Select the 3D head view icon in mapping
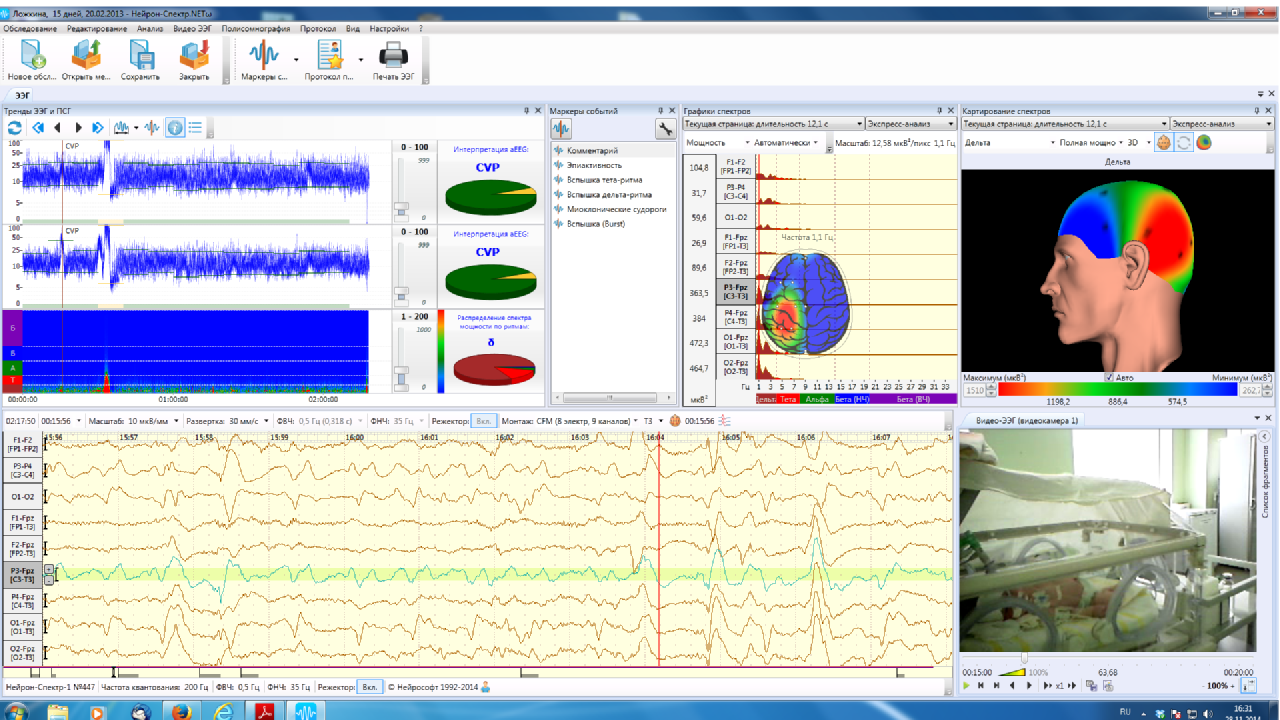The image size is (1280, 720). 1164,142
